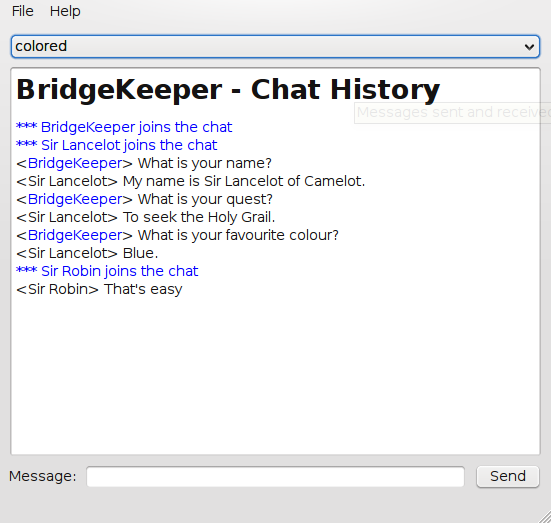Click the BridgeKeeper - Chat History heading

coord(228,90)
